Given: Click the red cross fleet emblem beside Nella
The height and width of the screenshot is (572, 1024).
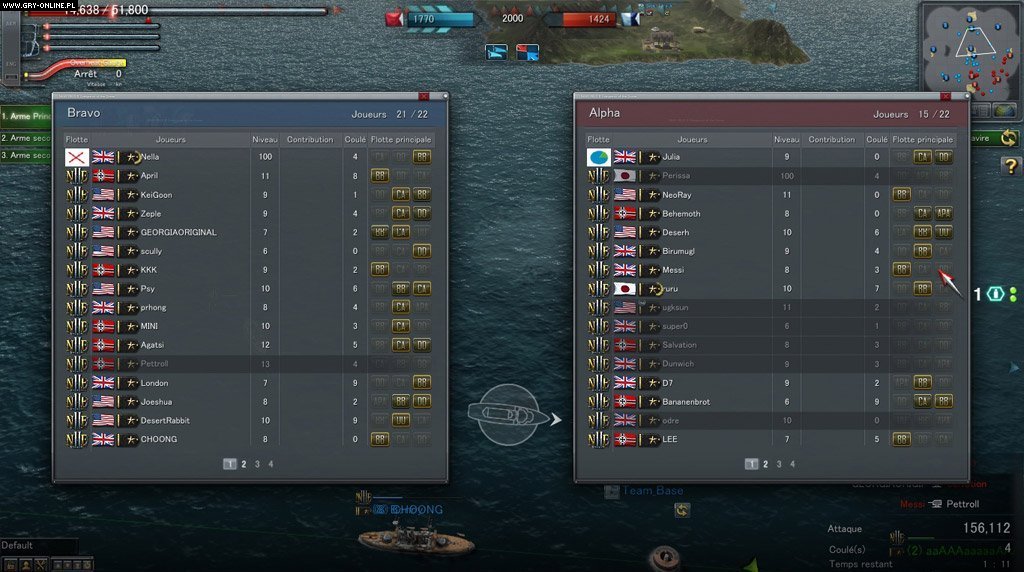Looking at the screenshot, I should coord(76,157).
